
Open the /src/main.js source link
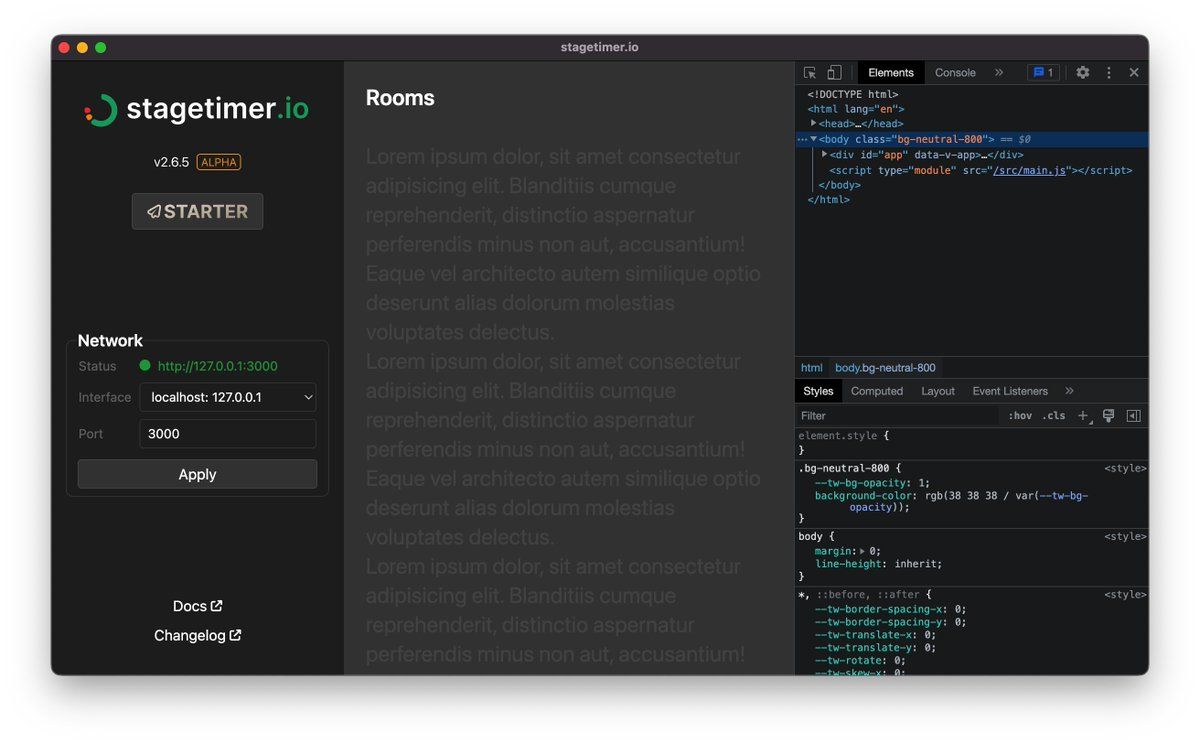[x=1029, y=170]
